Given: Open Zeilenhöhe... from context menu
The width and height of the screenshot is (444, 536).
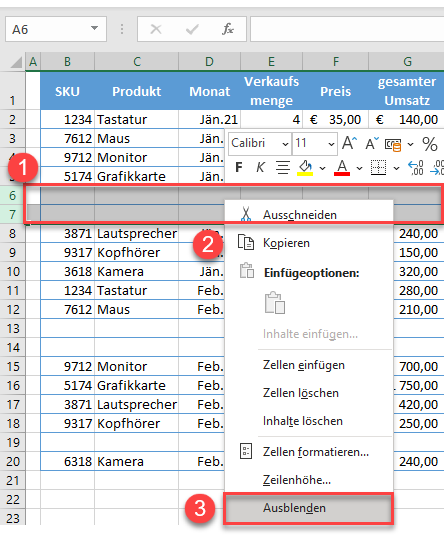Looking at the screenshot, I should coord(309,480).
